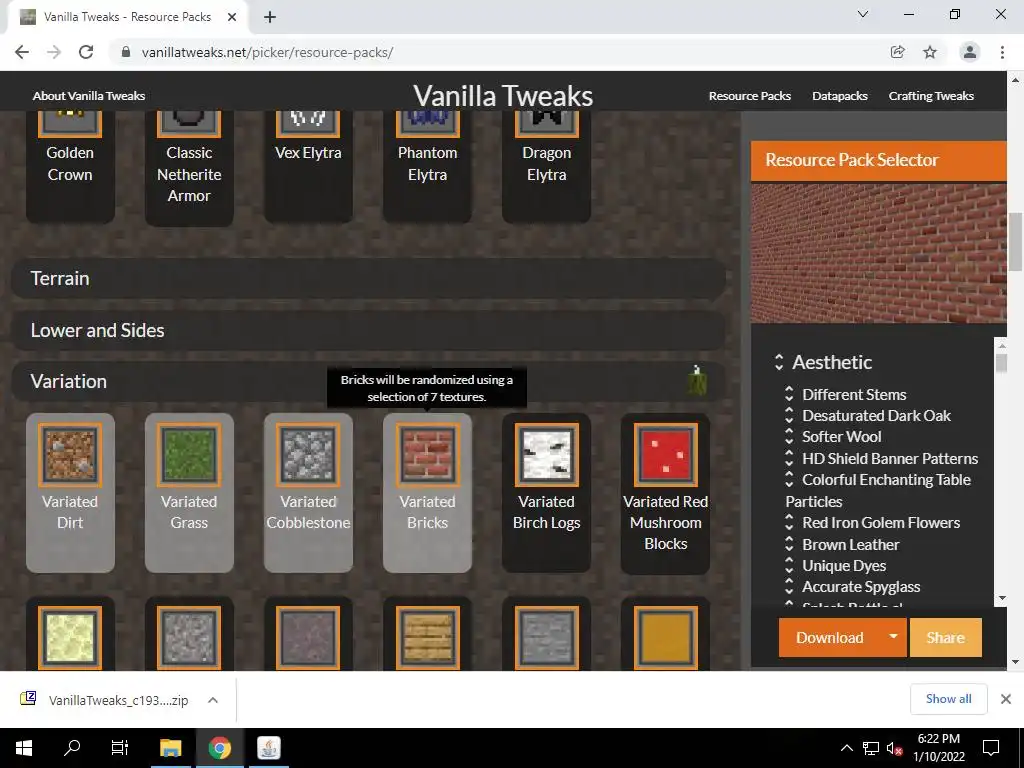This screenshot has width=1024, height=768.
Task: Click reorder arrows beside Softer Wool
Action: (x=789, y=436)
